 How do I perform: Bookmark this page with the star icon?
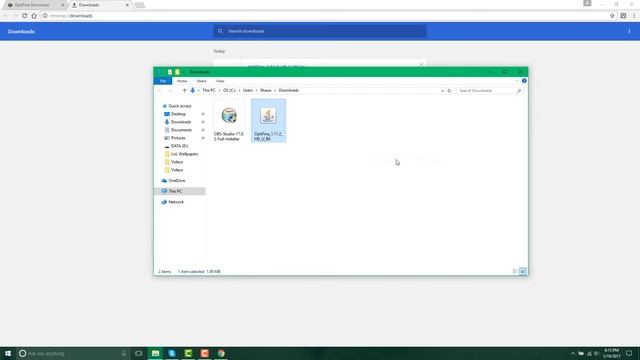click(x=612, y=16)
